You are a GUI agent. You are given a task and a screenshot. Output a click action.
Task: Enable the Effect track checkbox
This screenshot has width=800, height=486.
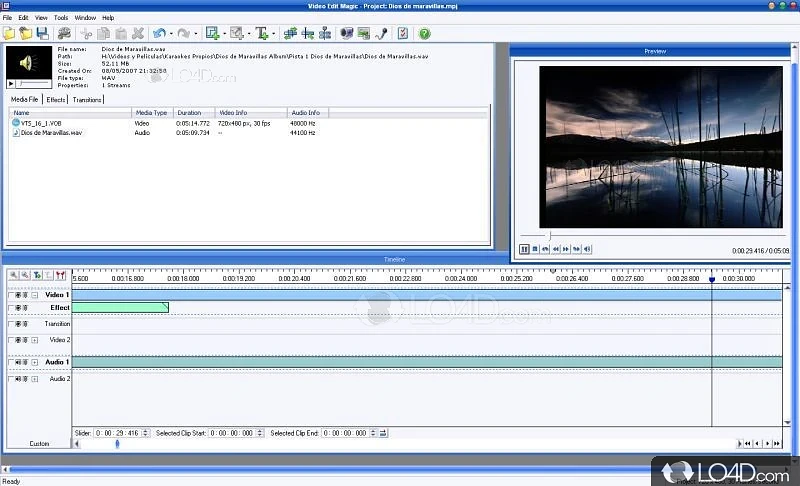[x=11, y=308]
